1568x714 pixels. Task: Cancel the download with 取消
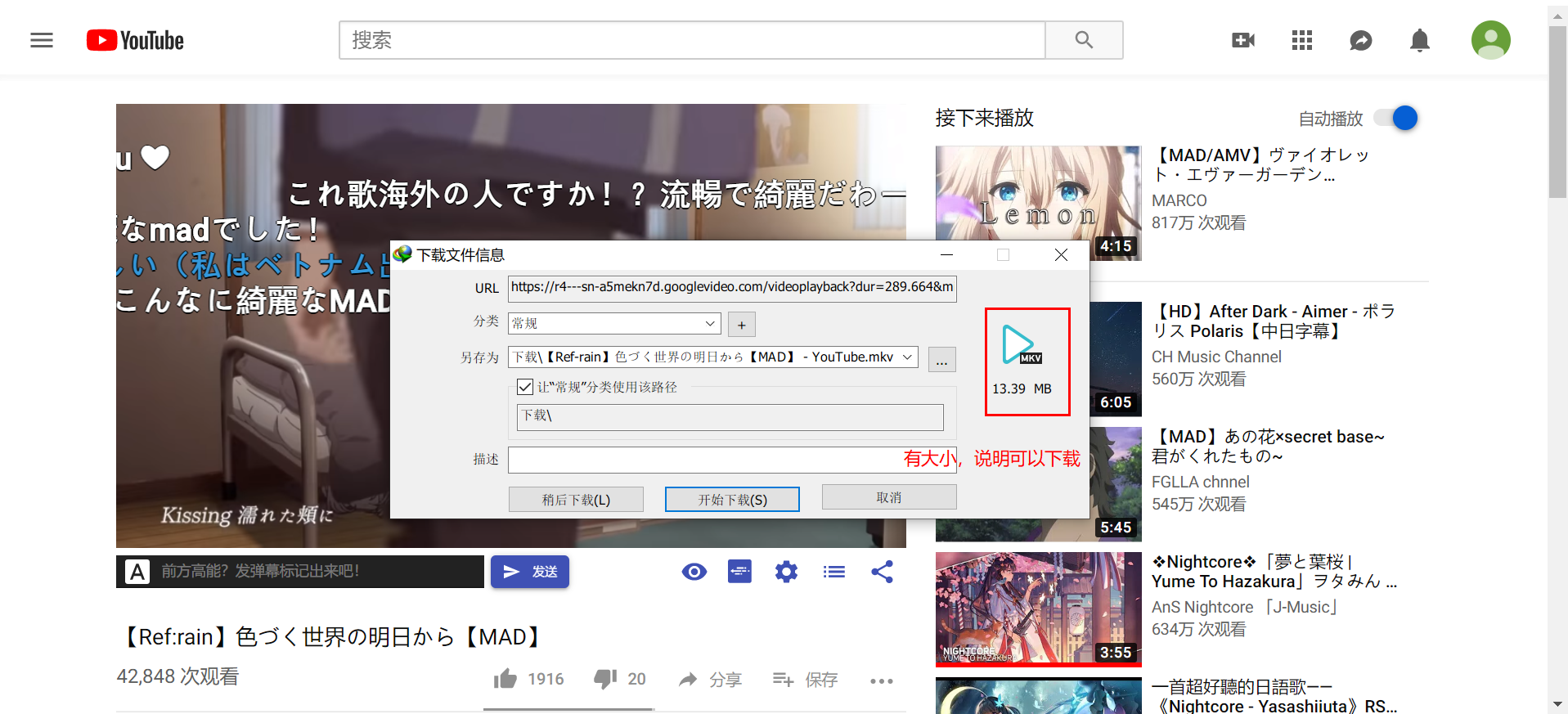coord(889,497)
